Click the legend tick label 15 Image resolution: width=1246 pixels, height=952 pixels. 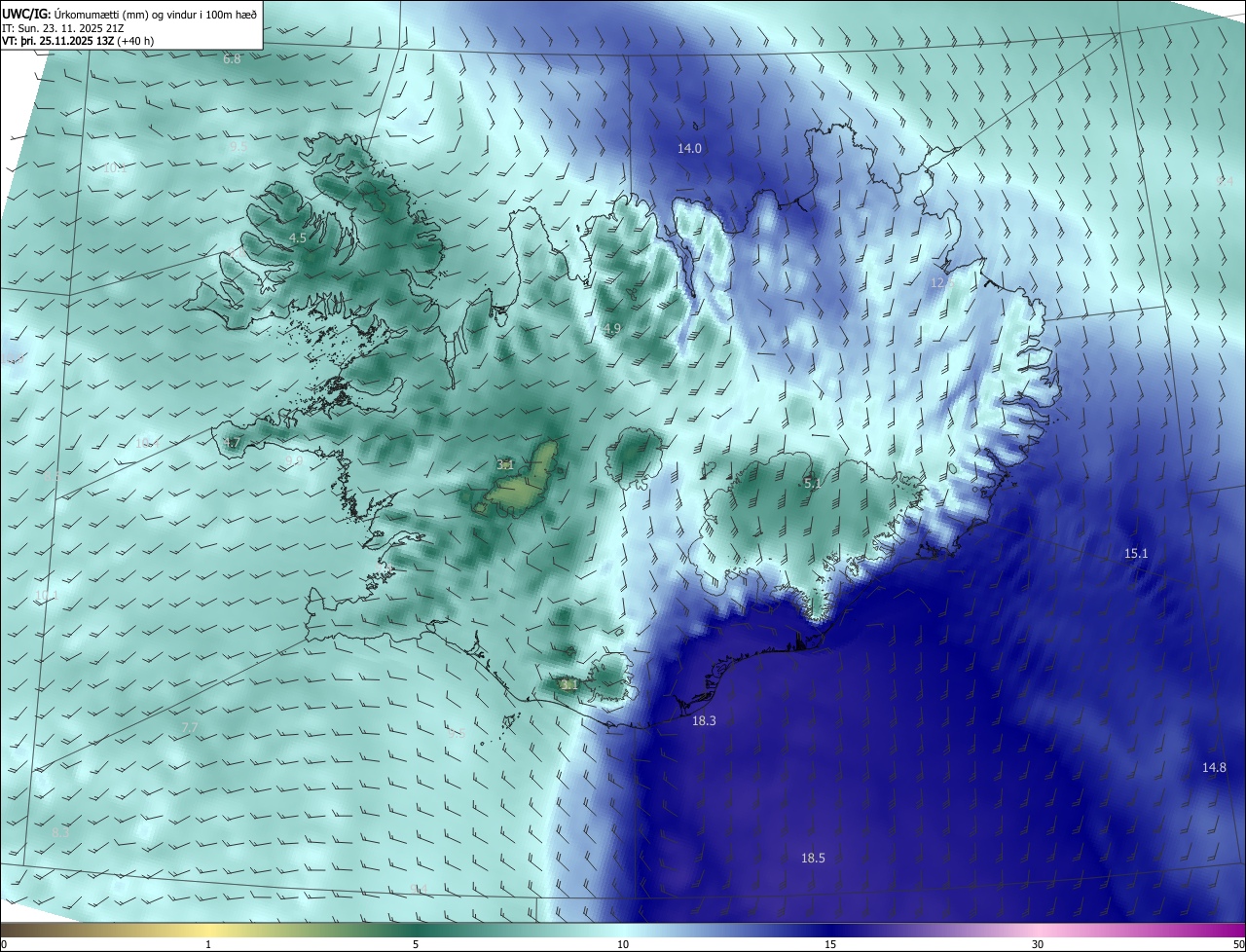tap(830, 944)
